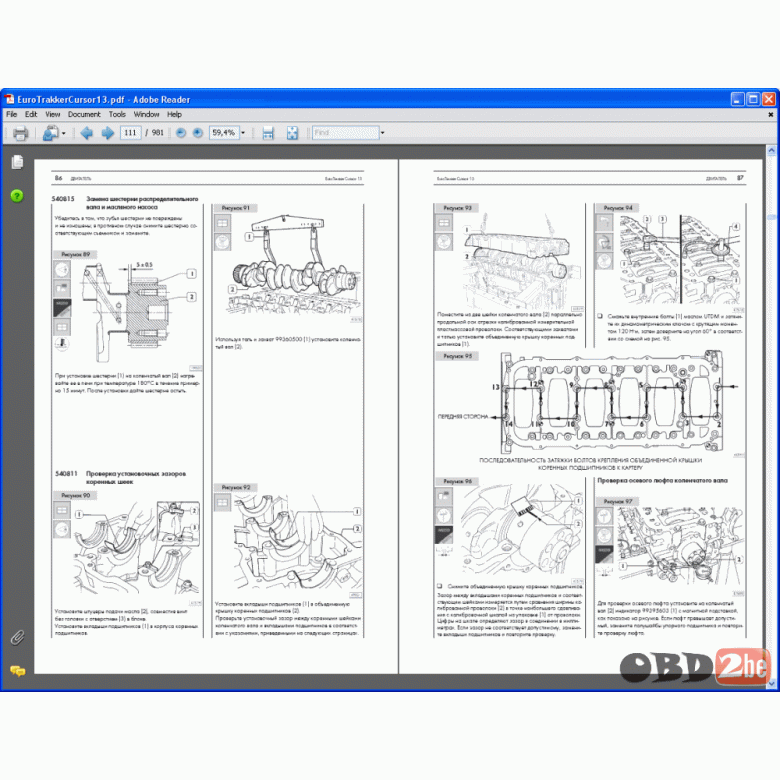Click page number 87 in right page header
This screenshot has width=780, height=780.
tap(740, 178)
